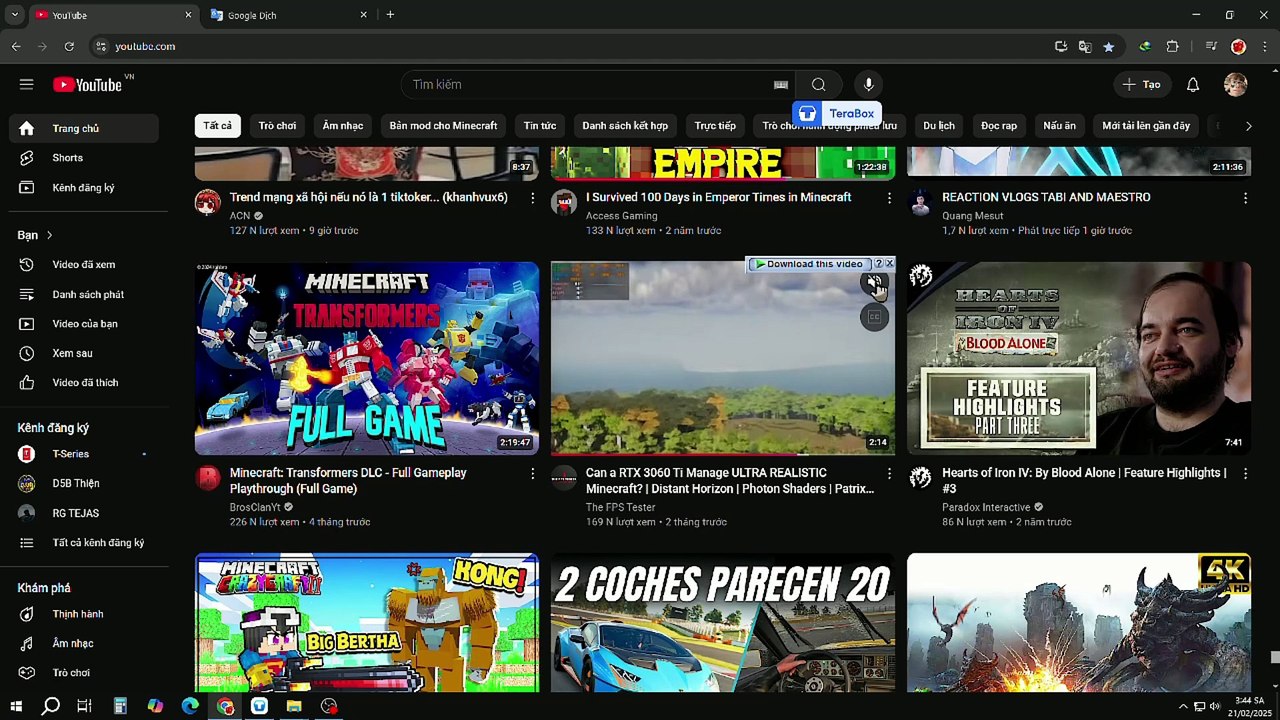Select the Du lịch filter chip
Screen dimensions: 1280x720
939,126
